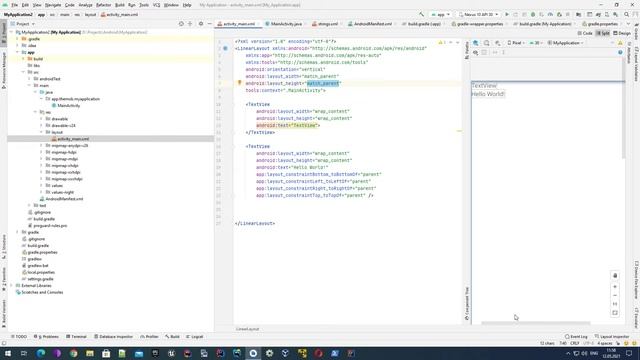Click the zoom in plus icon in the preview
Viewport: 640px width, 360px height.
[x=615, y=287]
